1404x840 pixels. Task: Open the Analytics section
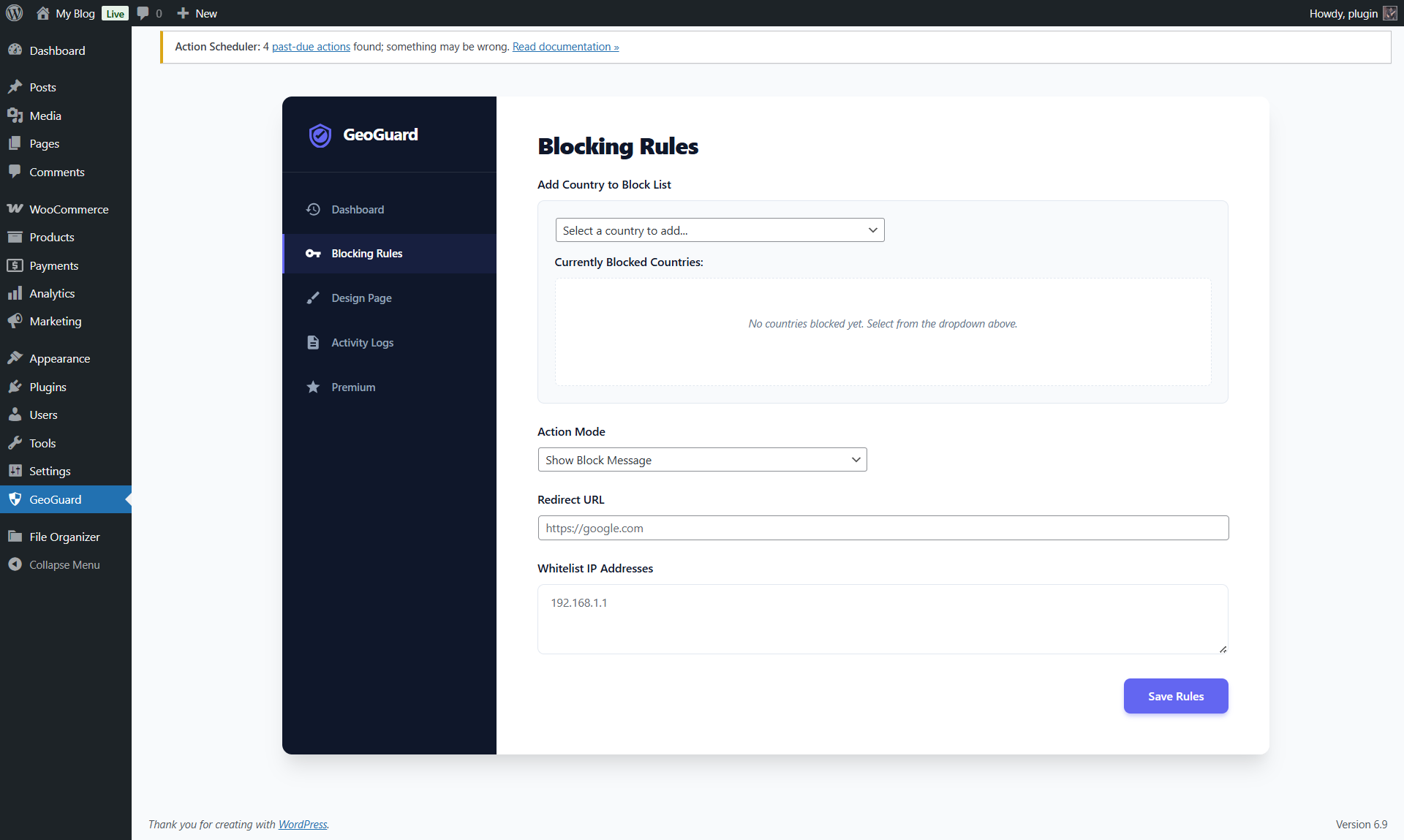coord(52,292)
